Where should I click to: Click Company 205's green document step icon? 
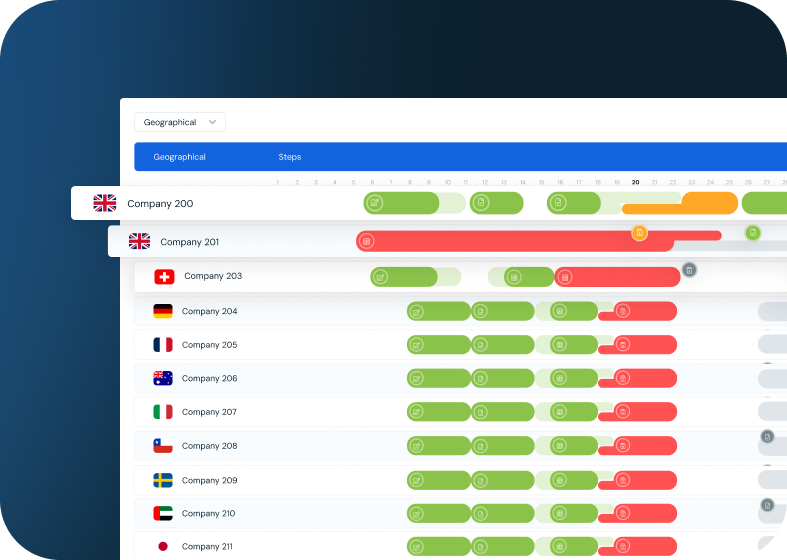[480, 345]
